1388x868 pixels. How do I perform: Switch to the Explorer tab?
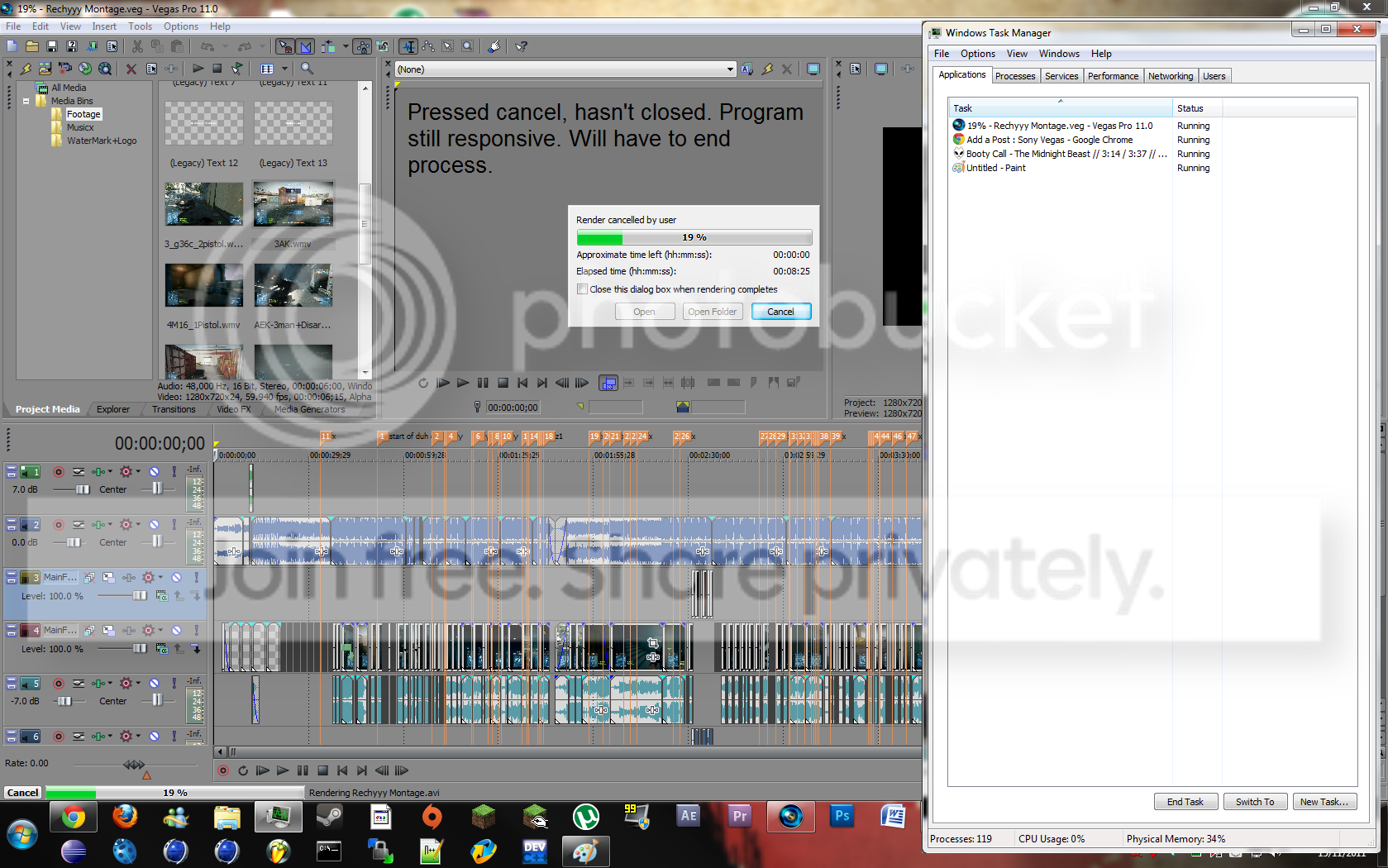[113, 409]
